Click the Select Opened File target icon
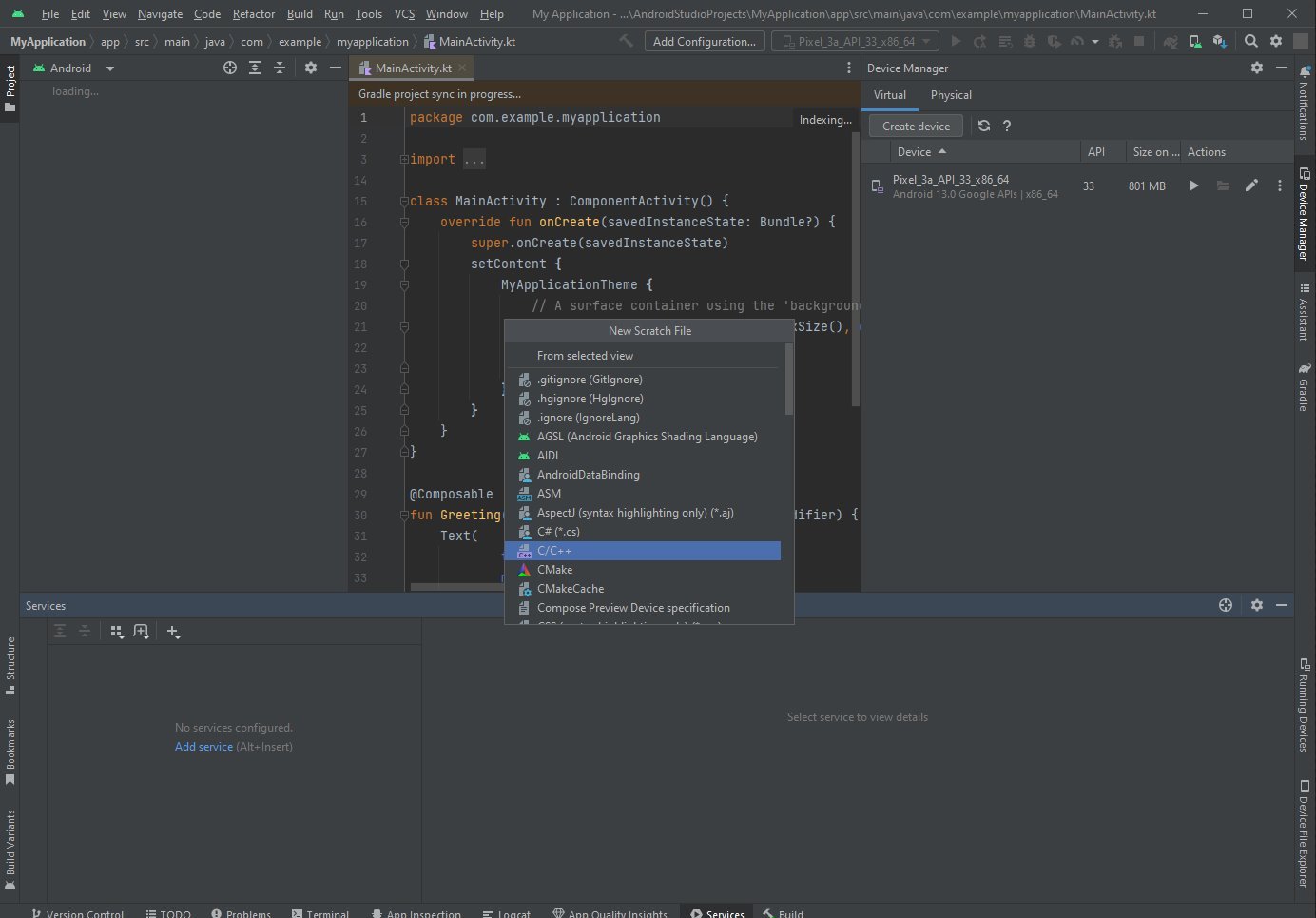1316x918 pixels. pos(230,68)
